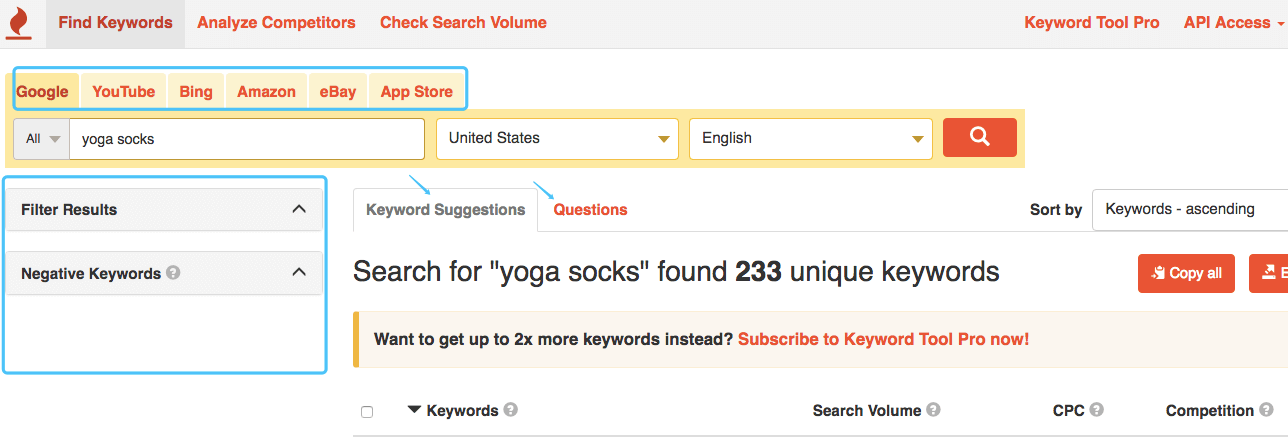
Task: Click help icon beside Search Volume
Action: pos(934,410)
